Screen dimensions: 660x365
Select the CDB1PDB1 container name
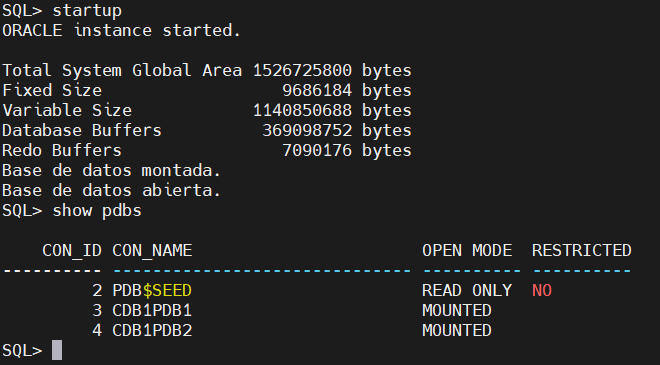152,311
